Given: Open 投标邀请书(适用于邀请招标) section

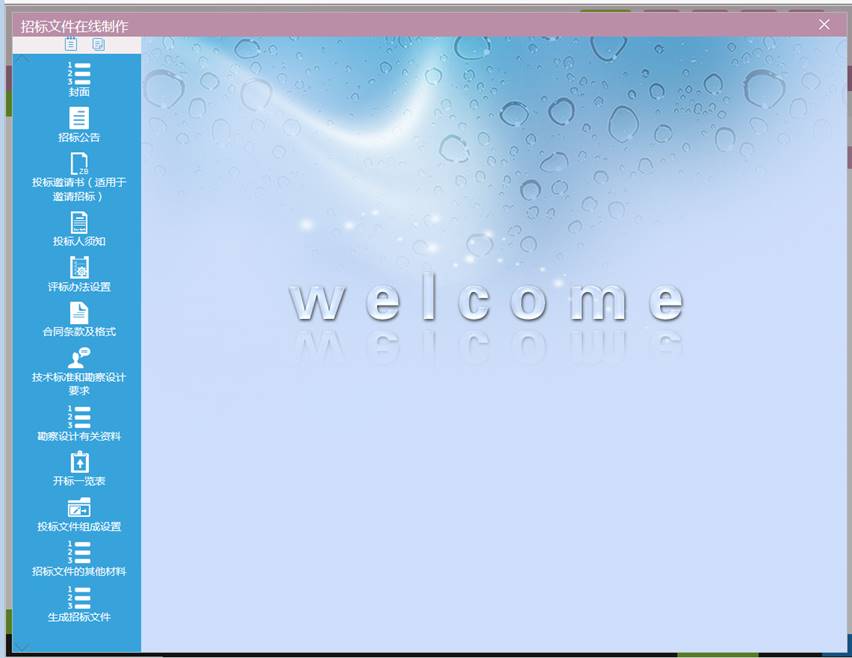Looking at the screenshot, I should coord(79,177).
